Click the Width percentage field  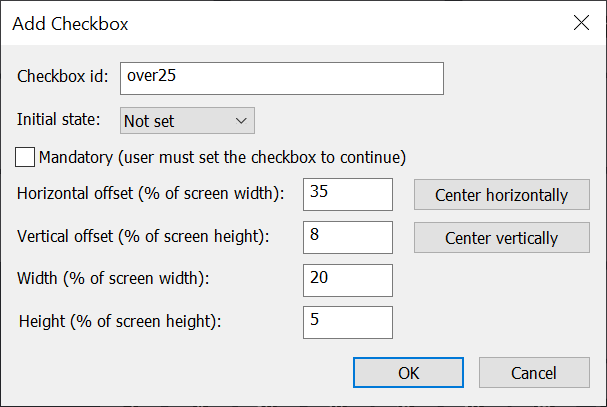tap(347, 279)
